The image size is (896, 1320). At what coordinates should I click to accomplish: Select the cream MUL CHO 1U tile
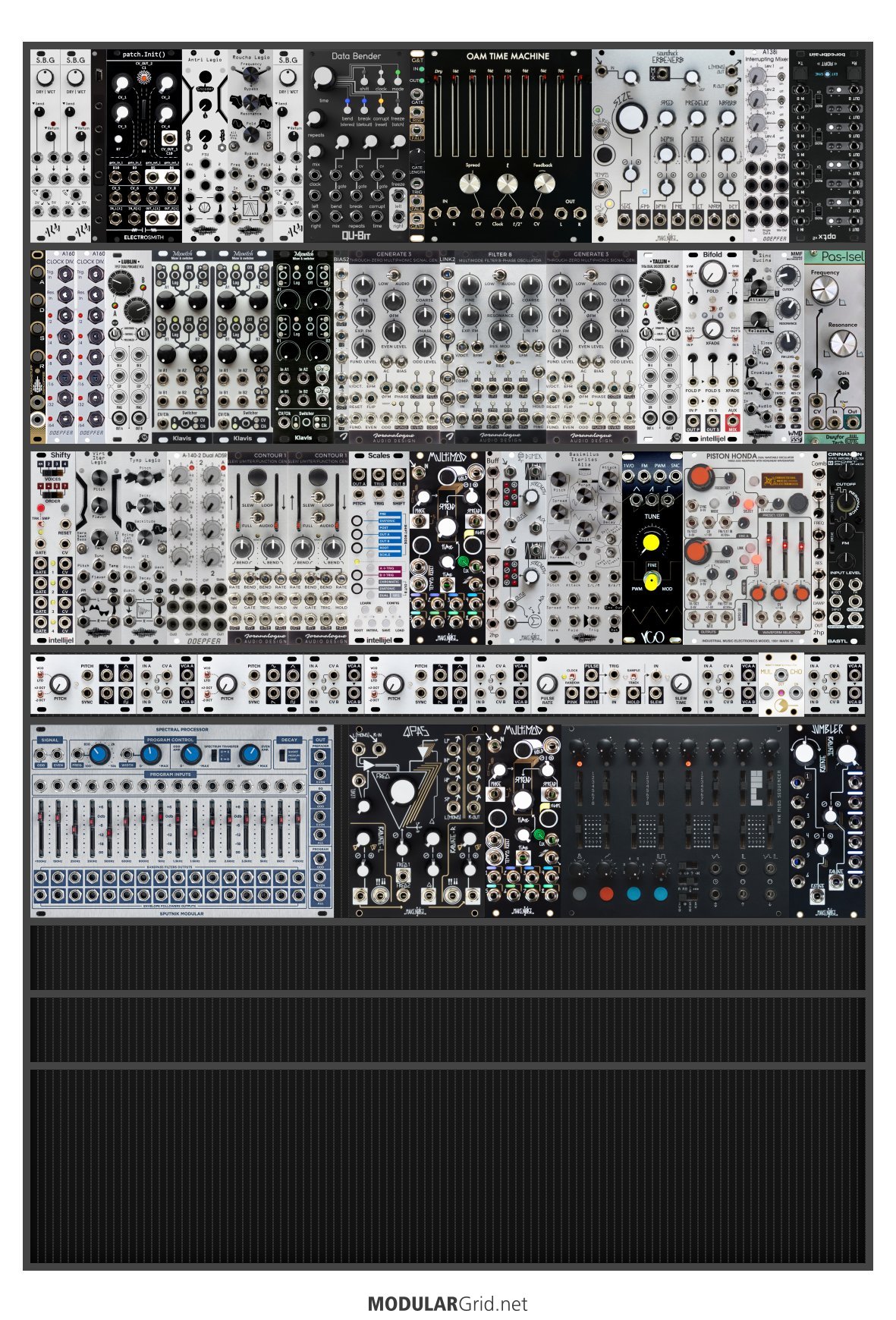pyautogui.click(x=781, y=685)
